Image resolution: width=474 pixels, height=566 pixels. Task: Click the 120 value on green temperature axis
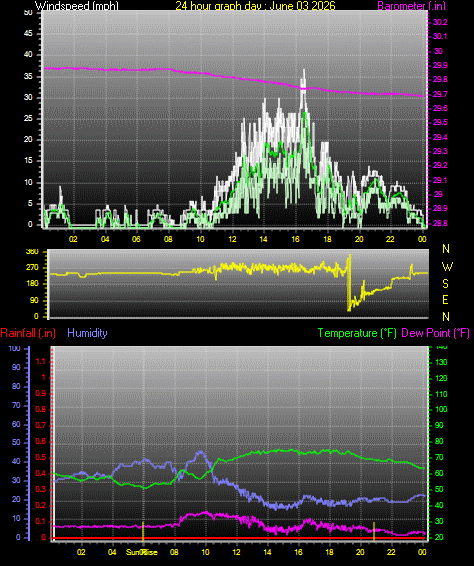click(441, 378)
